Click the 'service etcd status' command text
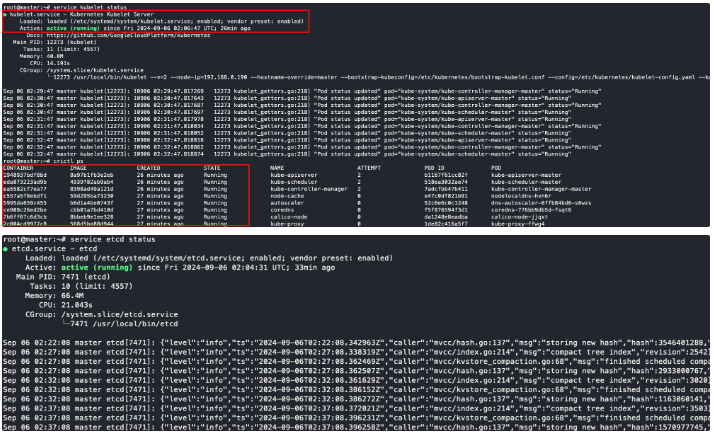The width and height of the screenshot is (714, 434). [112, 240]
